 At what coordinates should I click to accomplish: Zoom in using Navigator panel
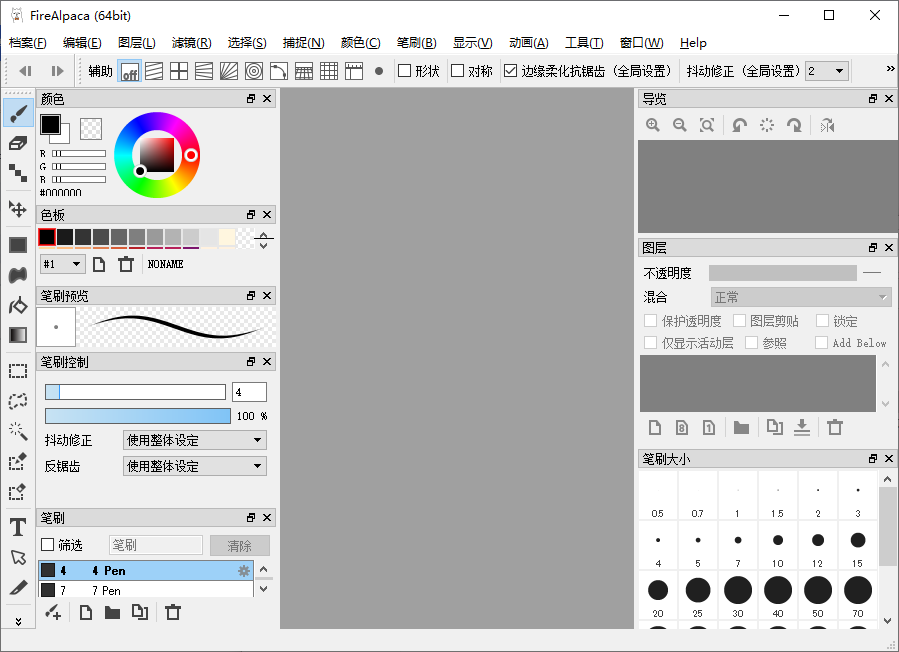[x=652, y=125]
